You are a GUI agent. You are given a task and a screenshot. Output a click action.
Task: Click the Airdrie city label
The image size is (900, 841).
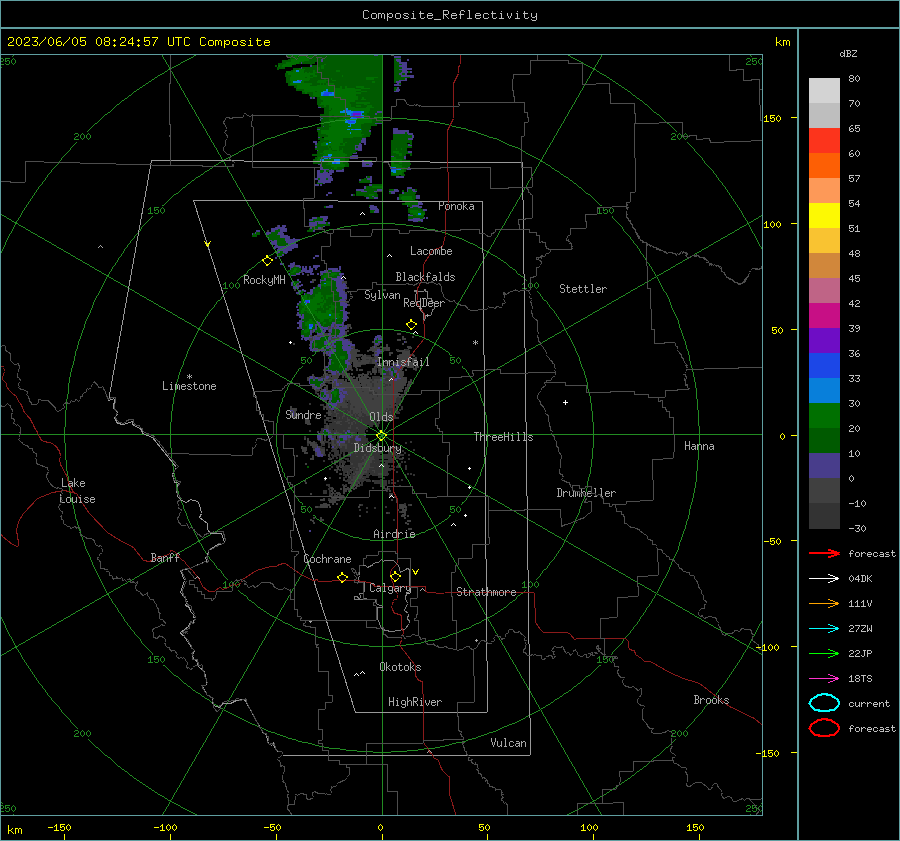394,534
